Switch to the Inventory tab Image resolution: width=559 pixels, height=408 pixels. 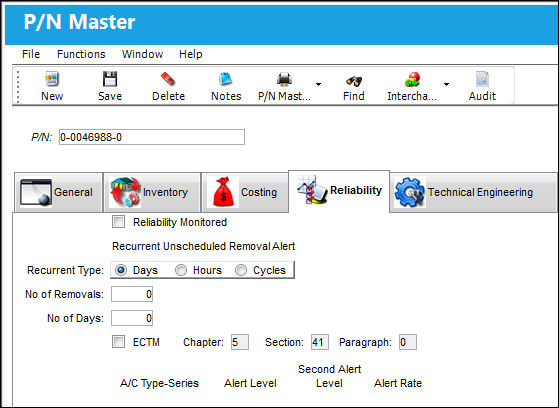click(x=152, y=193)
